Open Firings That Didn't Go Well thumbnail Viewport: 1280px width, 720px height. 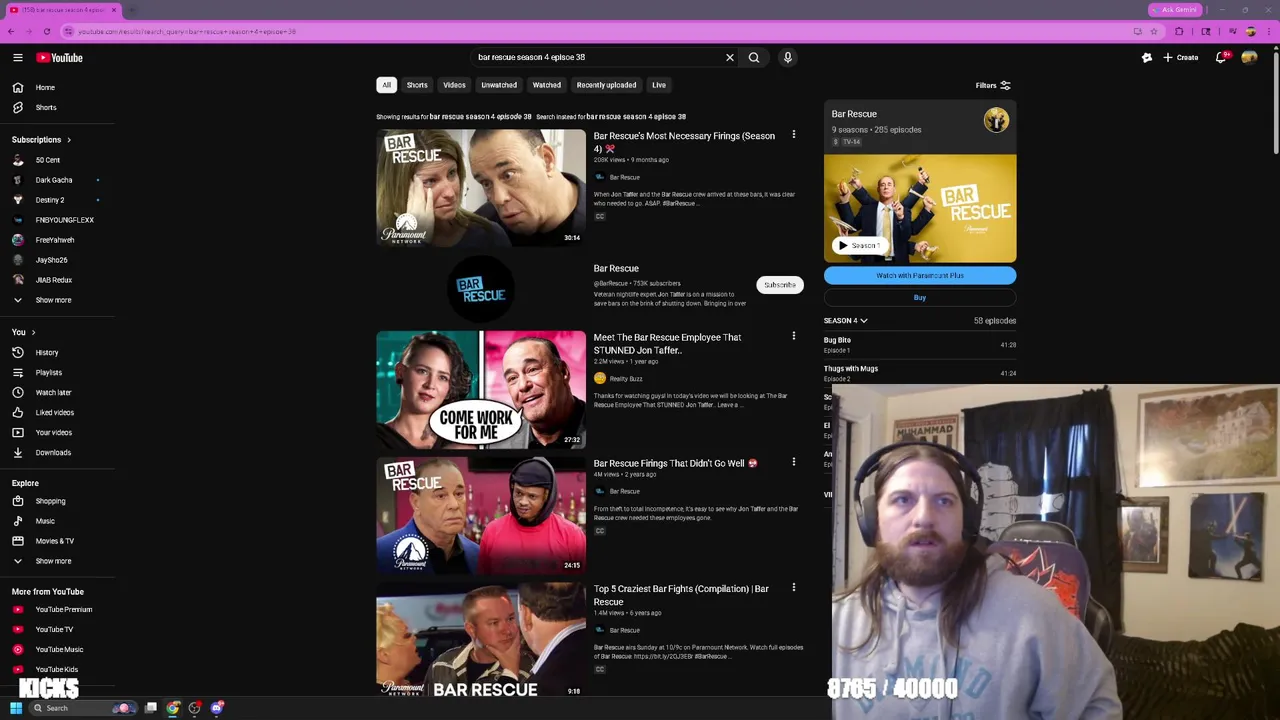481,516
